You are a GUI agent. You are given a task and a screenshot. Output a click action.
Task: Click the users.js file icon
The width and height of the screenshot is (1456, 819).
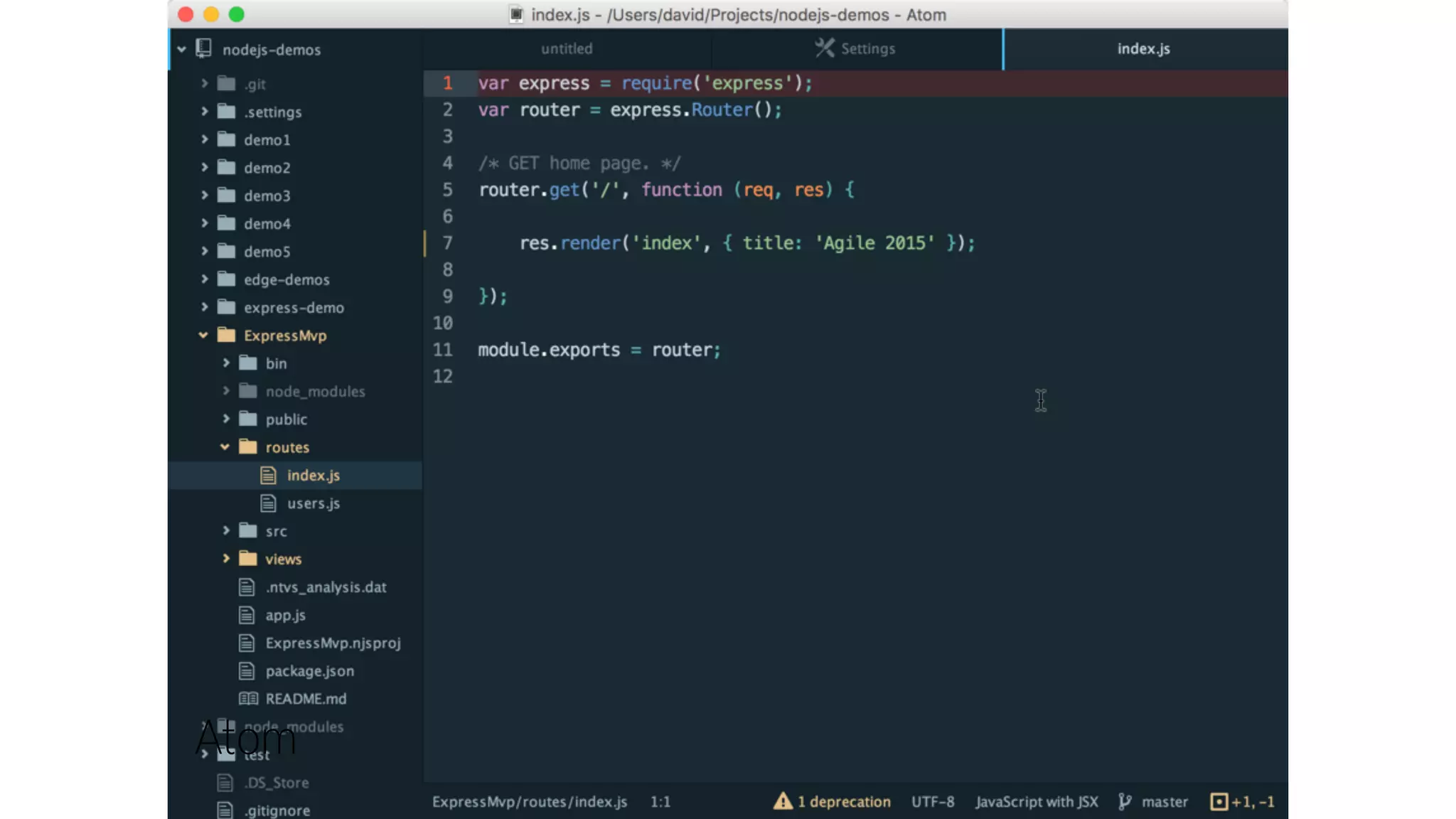click(268, 503)
